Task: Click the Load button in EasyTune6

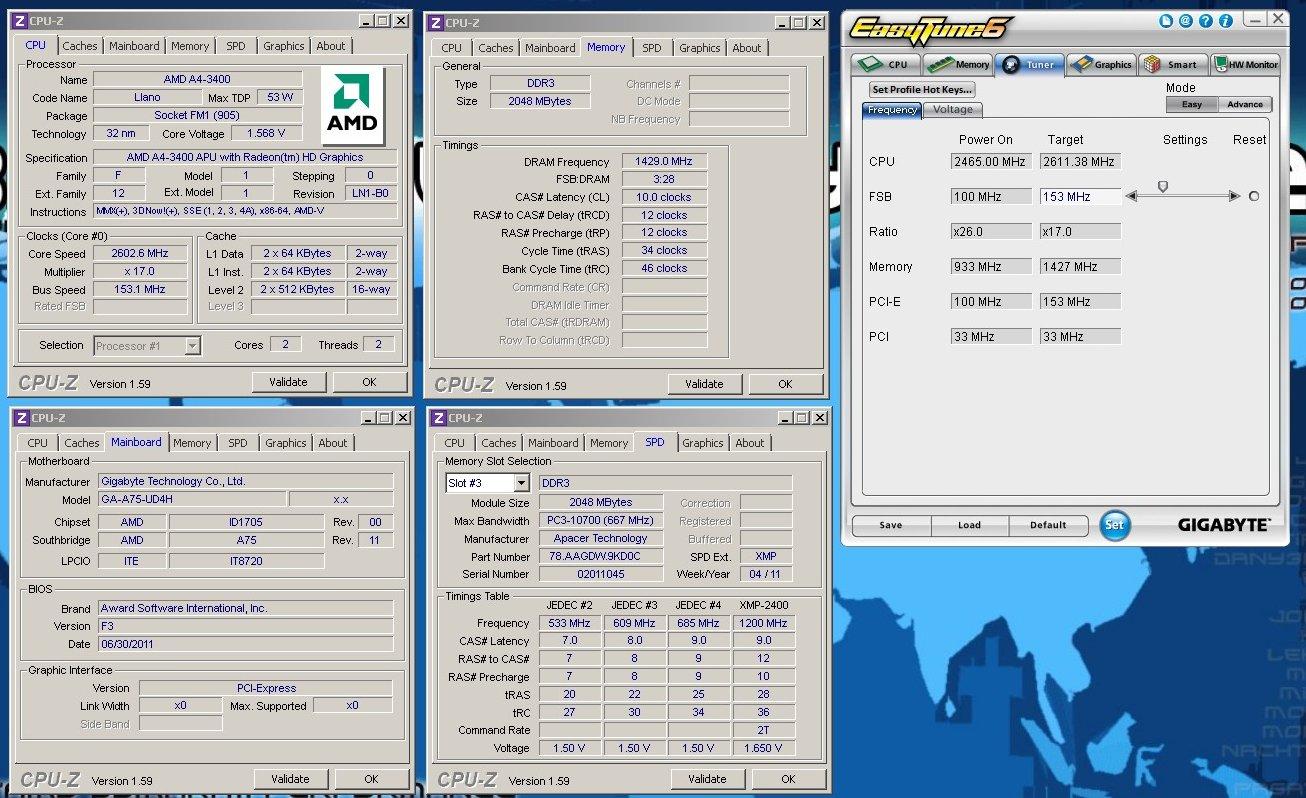Action: pos(969,525)
